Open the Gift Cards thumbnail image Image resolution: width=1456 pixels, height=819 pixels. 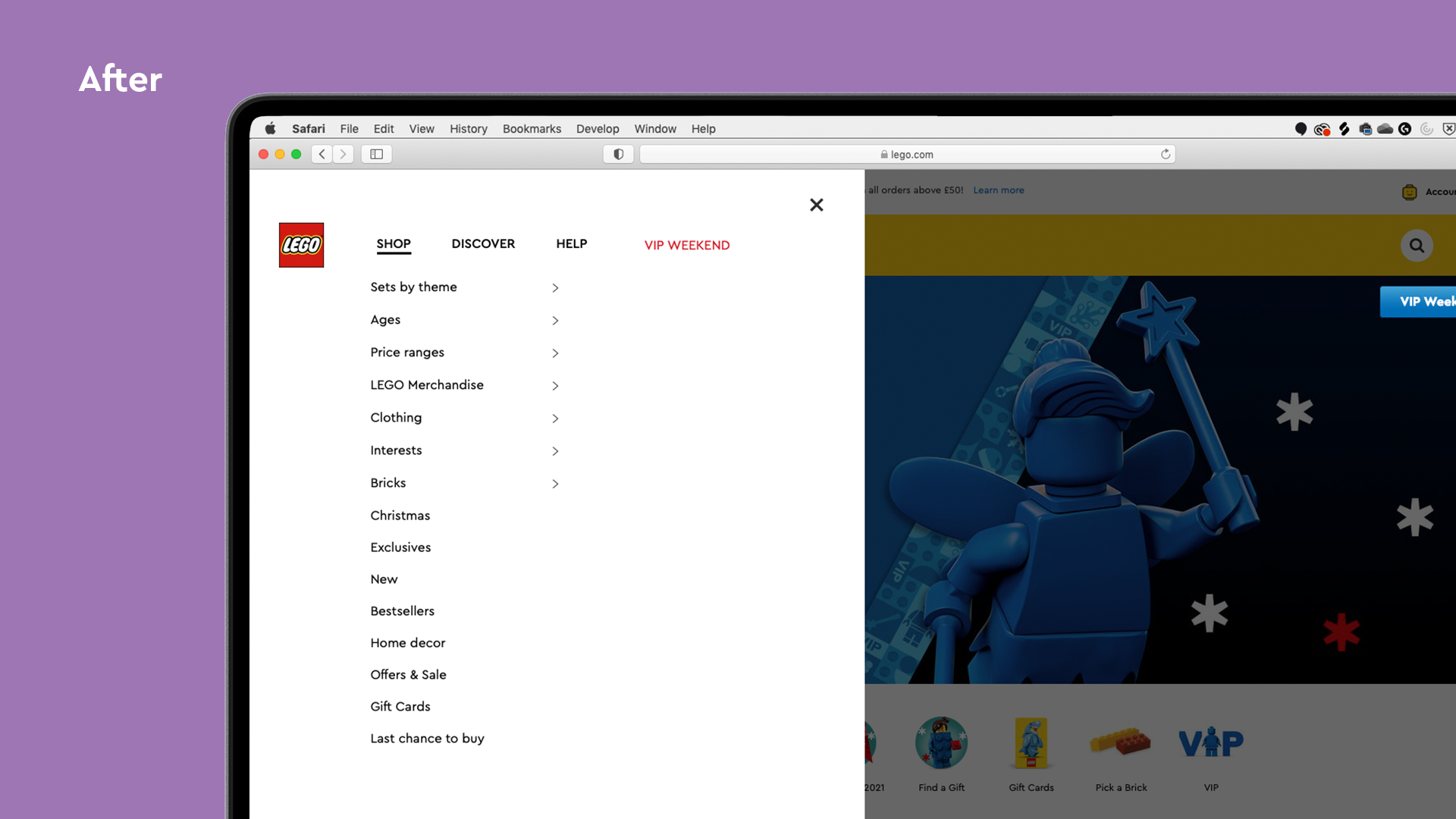tap(1031, 743)
